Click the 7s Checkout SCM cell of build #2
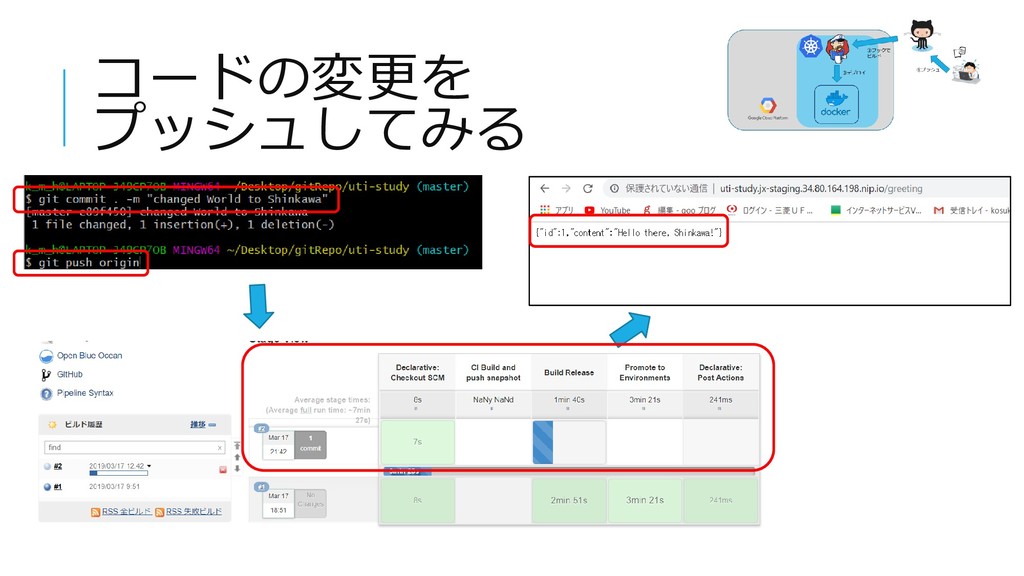The height and width of the screenshot is (576, 1024). pos(417,442)
